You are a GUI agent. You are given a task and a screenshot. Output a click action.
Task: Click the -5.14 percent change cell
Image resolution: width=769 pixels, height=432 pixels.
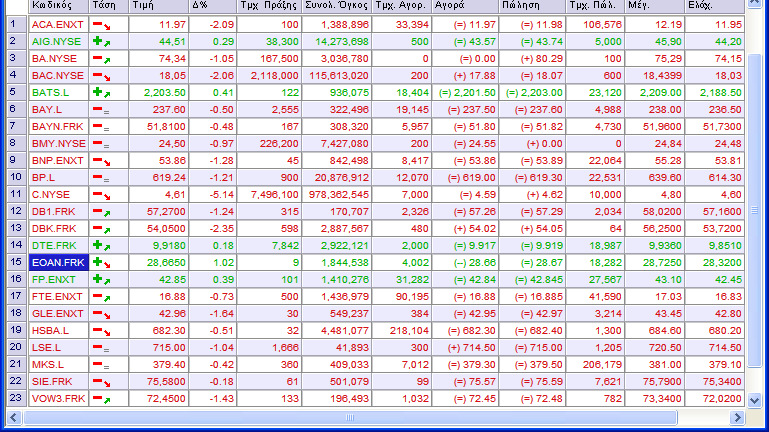213,195
